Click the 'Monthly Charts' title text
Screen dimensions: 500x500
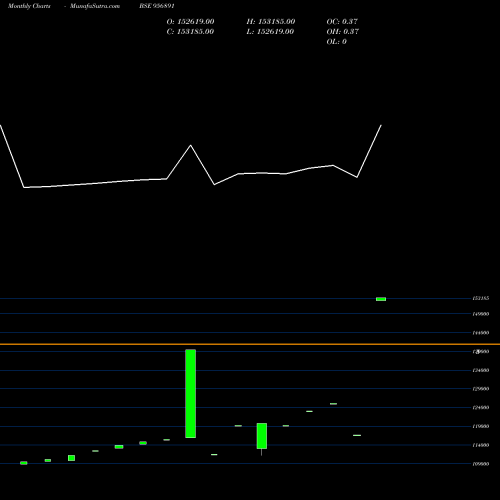point(29,6)
